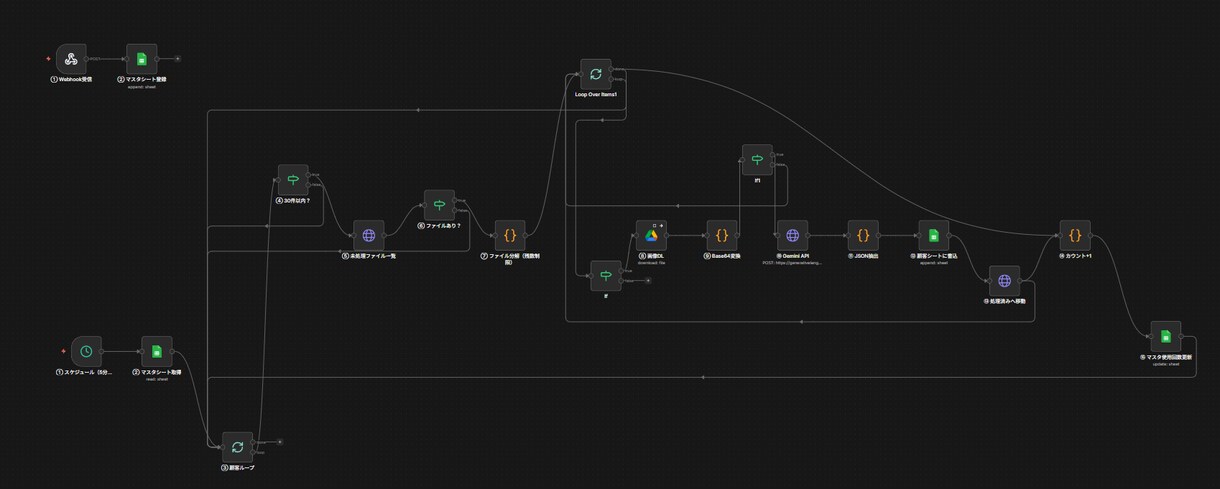Select the ⑦ ファイル分解 code node
The width and height of the screenshot is (1220, 489).
pyautogui.click(x=510, y=236)
